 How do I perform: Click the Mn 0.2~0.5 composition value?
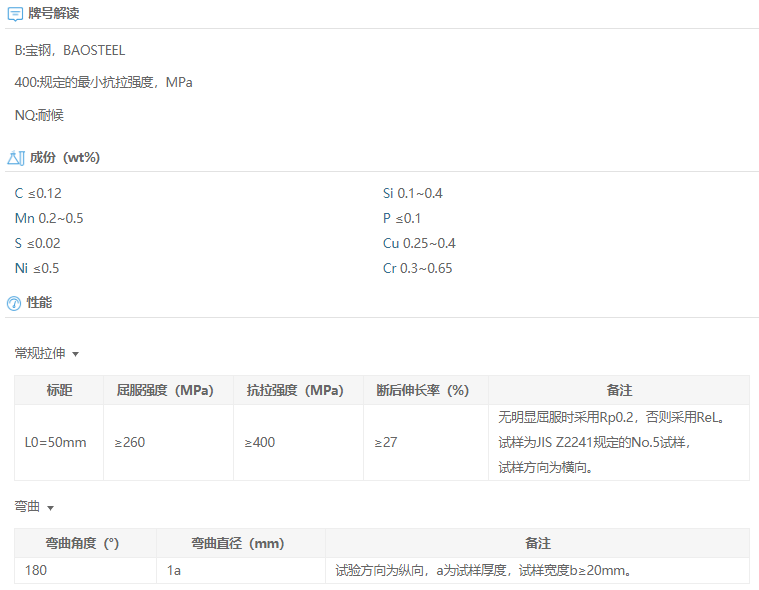tap(49, 218)
